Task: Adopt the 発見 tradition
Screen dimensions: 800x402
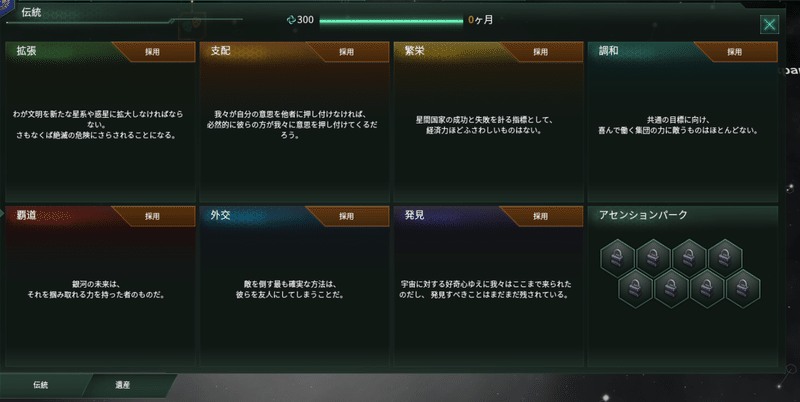Action: pos(541,216)
